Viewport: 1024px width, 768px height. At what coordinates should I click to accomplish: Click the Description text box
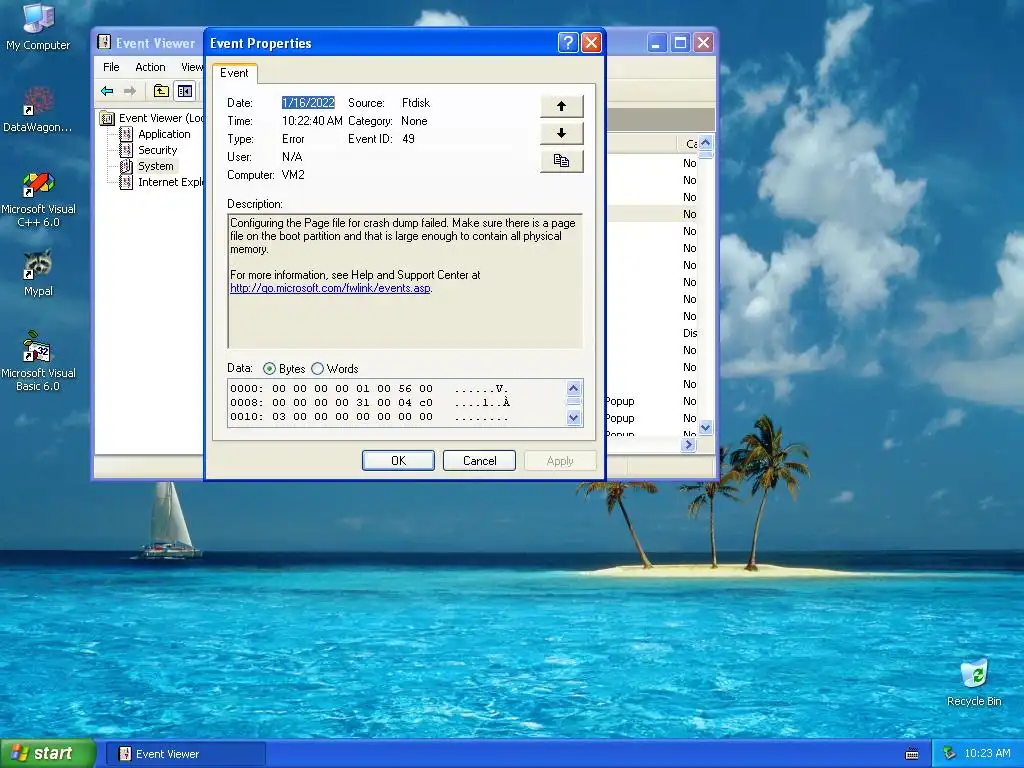[x=405, y=281]
